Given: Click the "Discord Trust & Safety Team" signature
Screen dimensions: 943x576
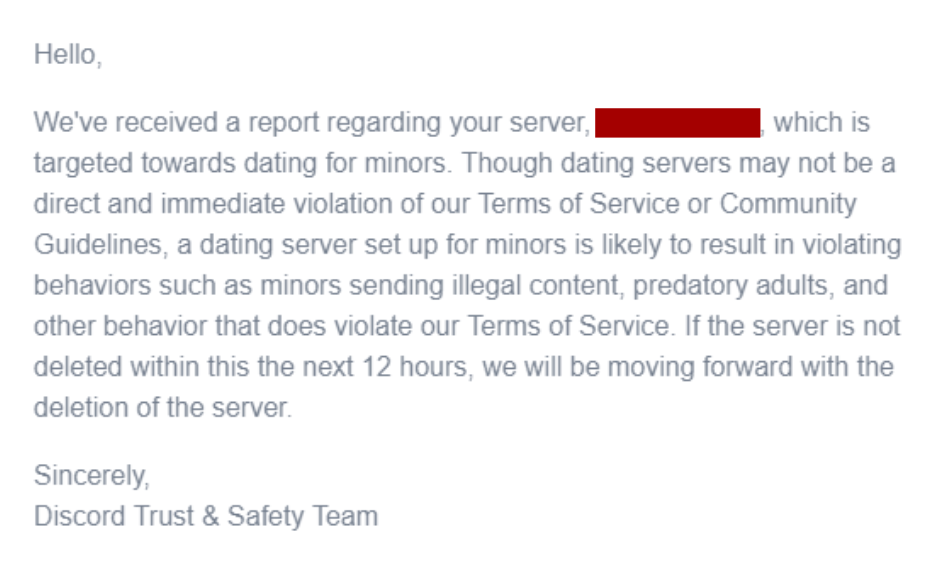Looking at the screenshot, I should 206,516.
